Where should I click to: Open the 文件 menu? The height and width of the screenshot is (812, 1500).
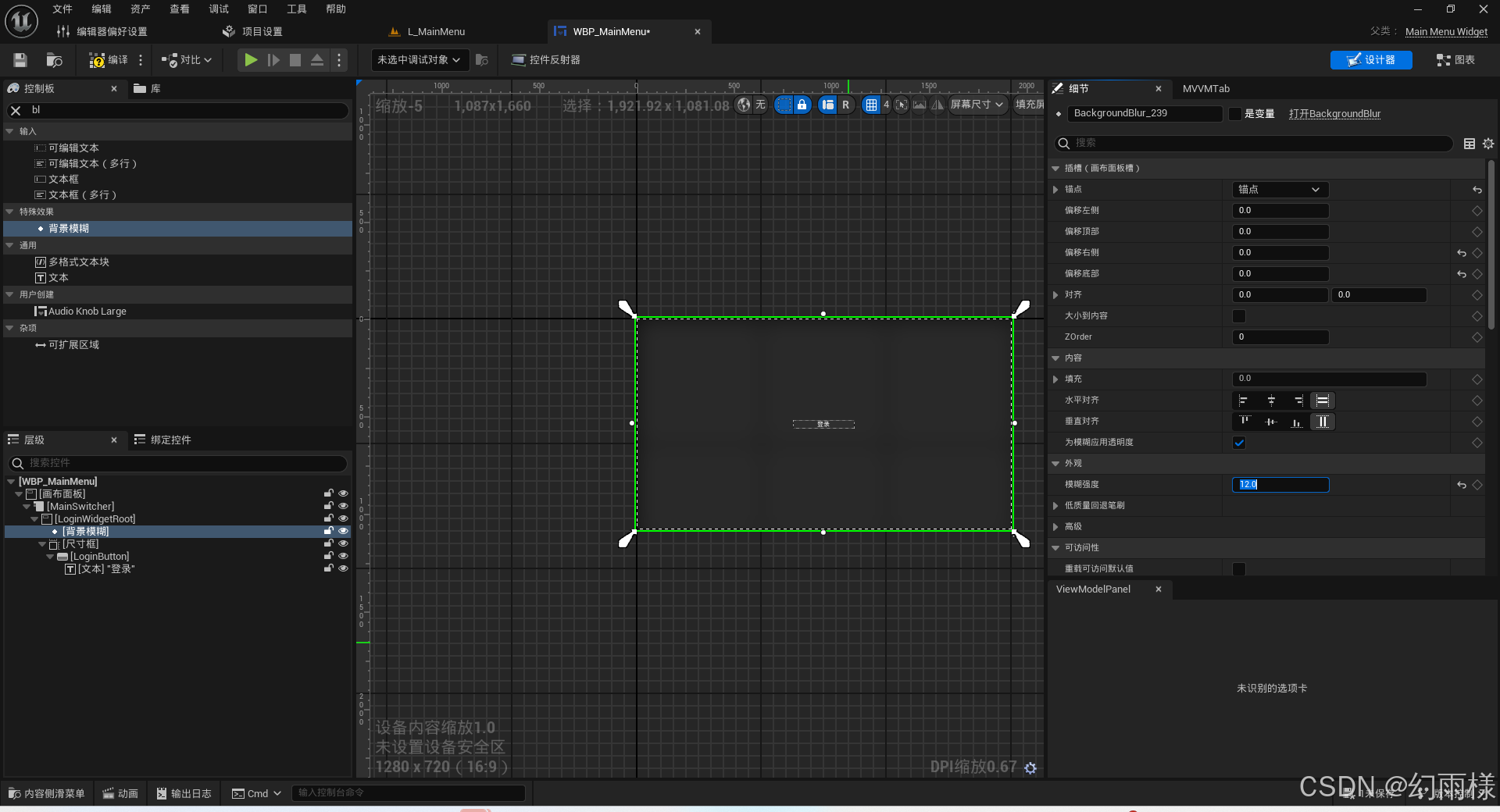[x=62, y=9]
